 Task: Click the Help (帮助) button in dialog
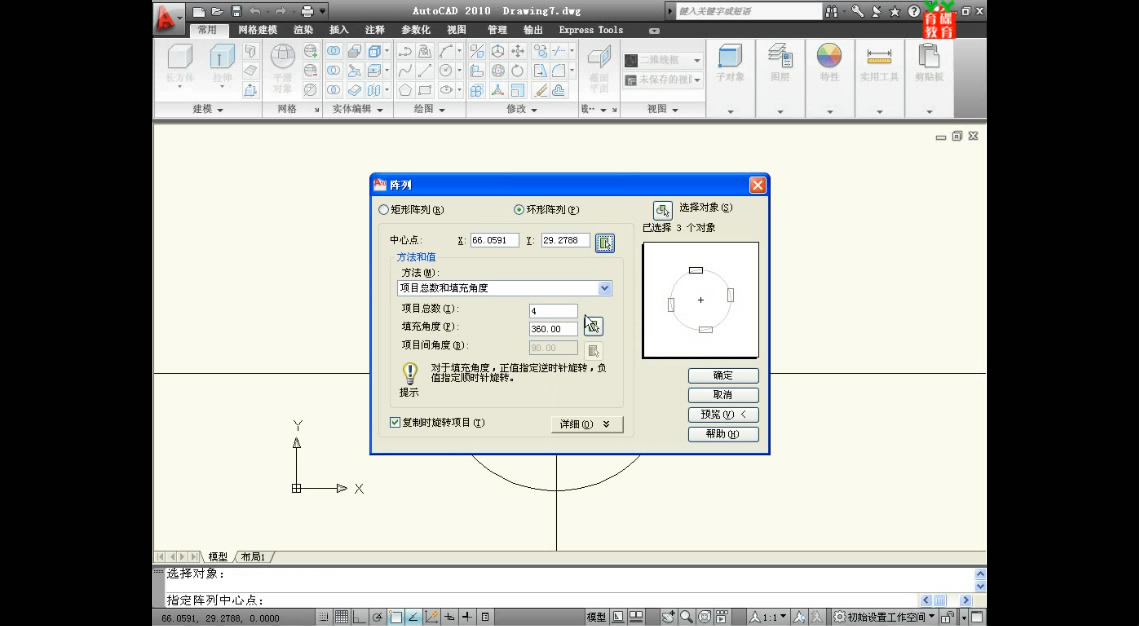723,434
